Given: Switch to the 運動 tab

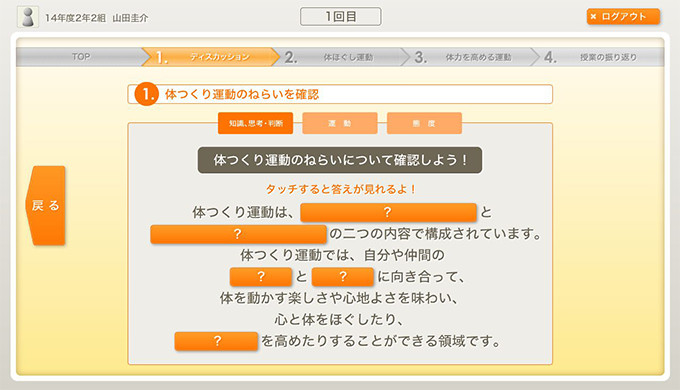Looking at the screenshot, I should click(340, 123).
